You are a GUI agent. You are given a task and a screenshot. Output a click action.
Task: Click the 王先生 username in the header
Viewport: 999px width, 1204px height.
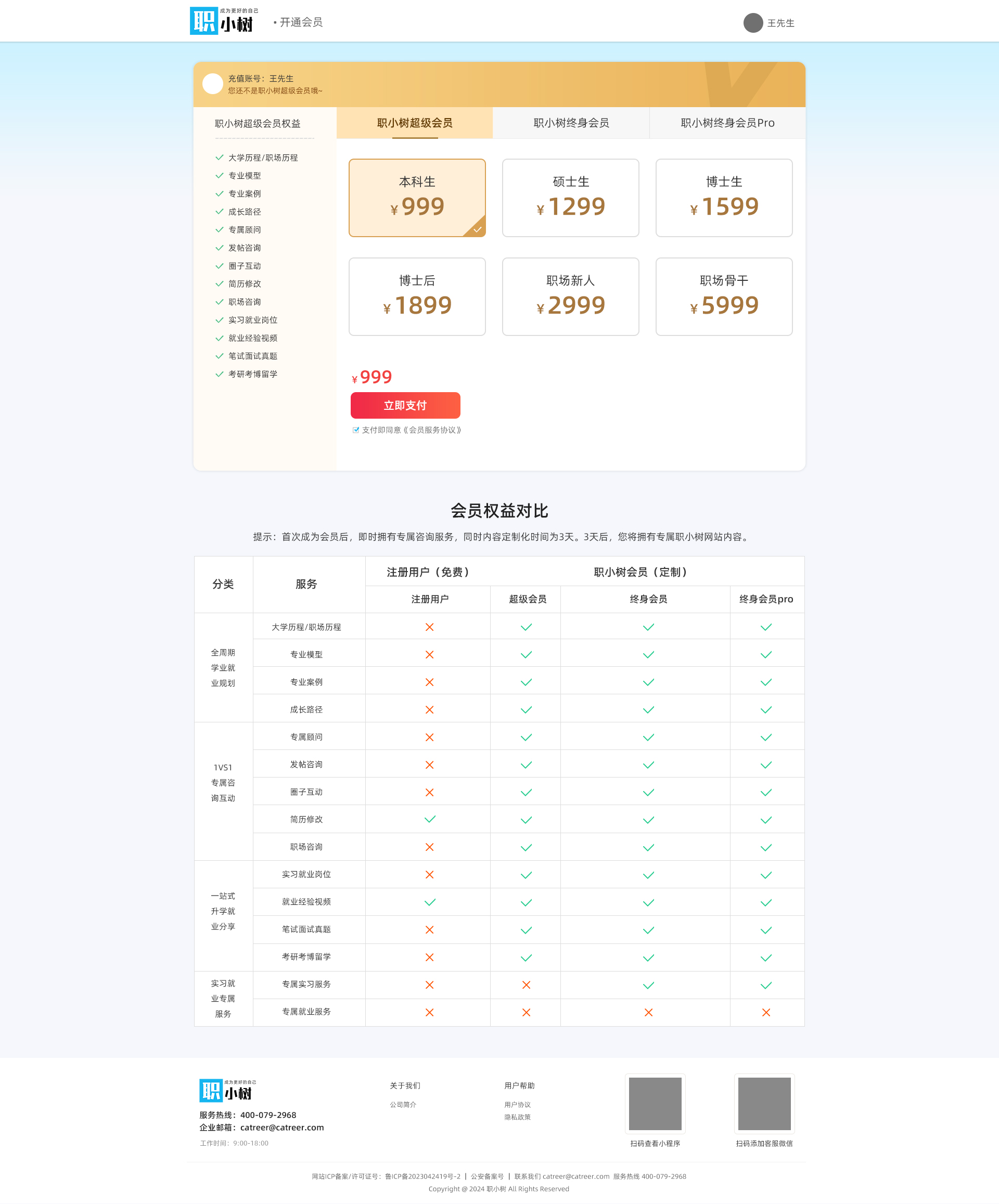click(x=781, y=23)
